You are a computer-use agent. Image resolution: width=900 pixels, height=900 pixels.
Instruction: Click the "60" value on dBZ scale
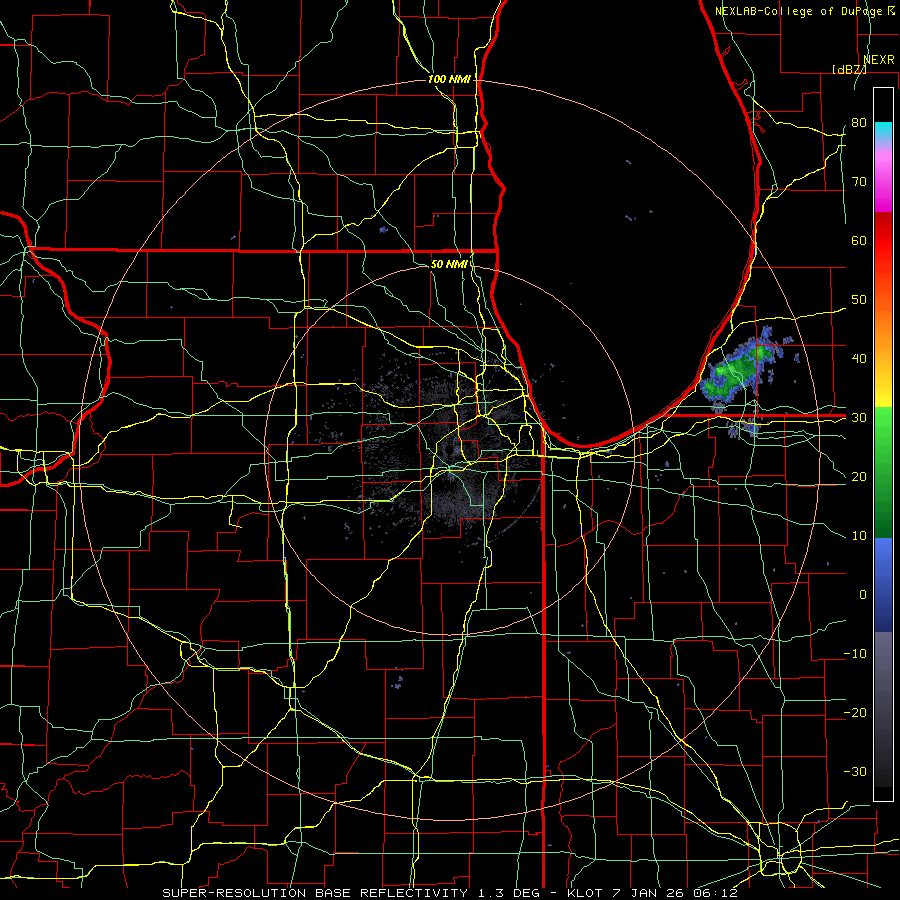point(859,240)
